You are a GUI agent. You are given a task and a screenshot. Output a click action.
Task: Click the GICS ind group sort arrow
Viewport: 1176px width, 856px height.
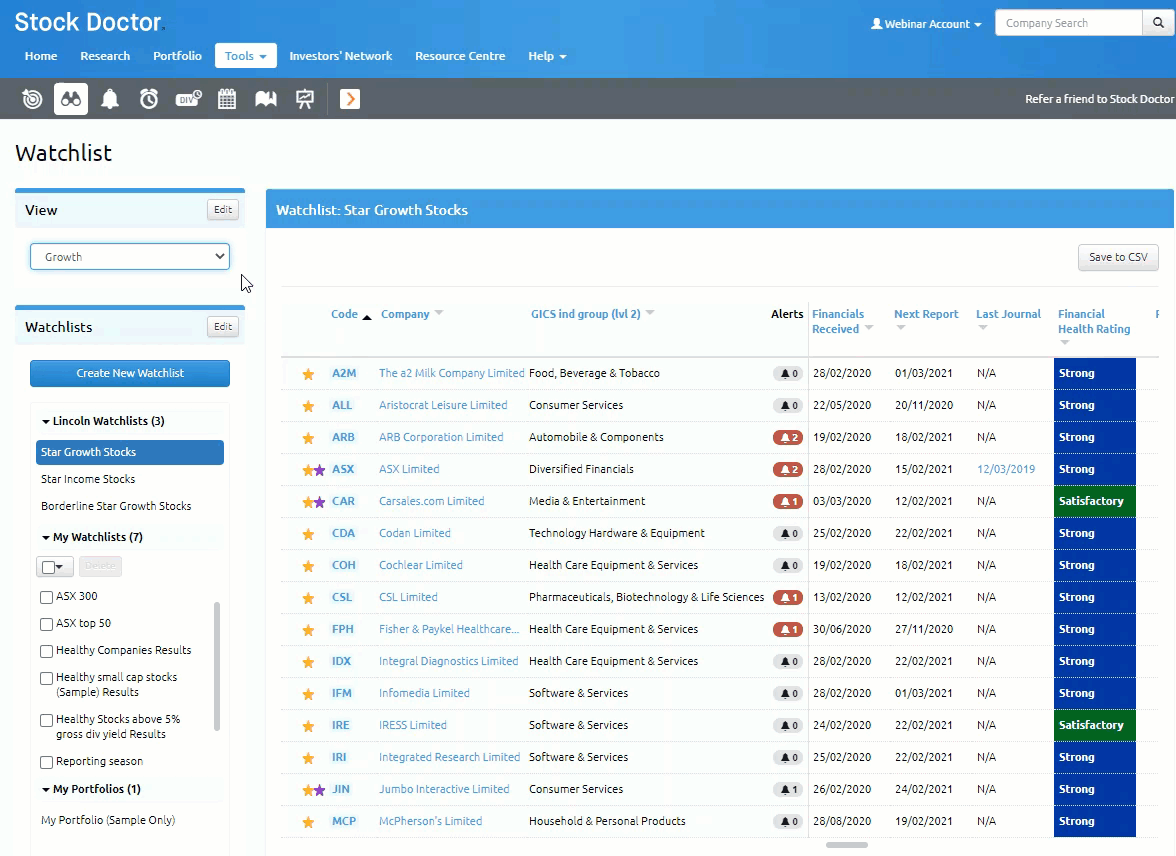click(650, 314)
